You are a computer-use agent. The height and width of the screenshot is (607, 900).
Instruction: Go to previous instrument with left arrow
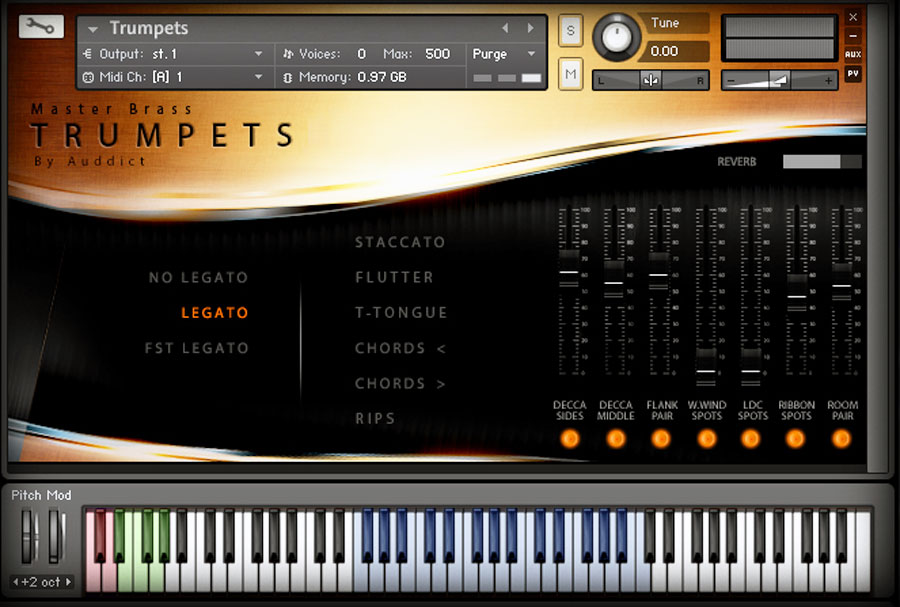tap(505, 28)
